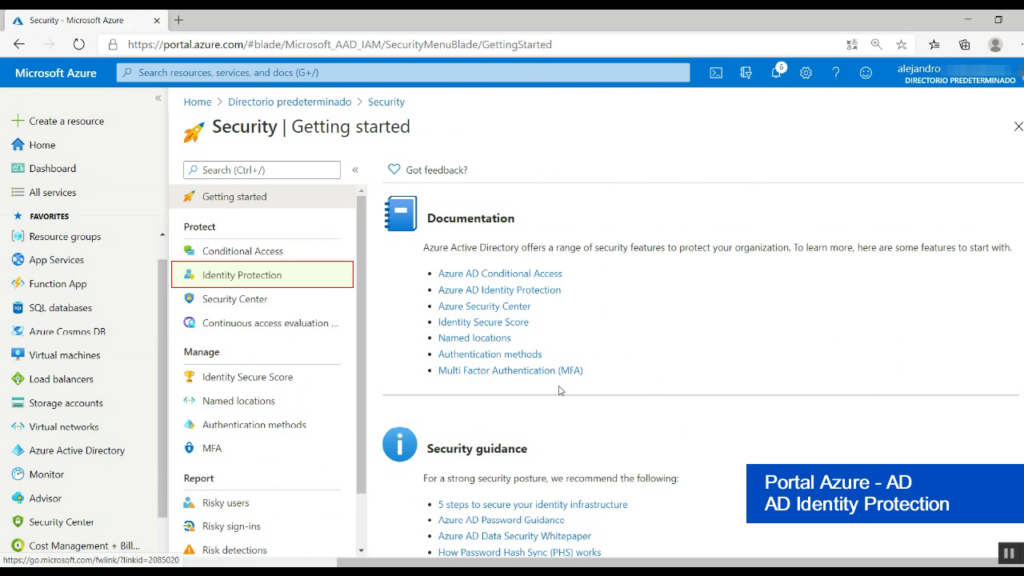Collapse the Azure left navigation sidebar
1024x576 pixels.
(x=158, y=98)
